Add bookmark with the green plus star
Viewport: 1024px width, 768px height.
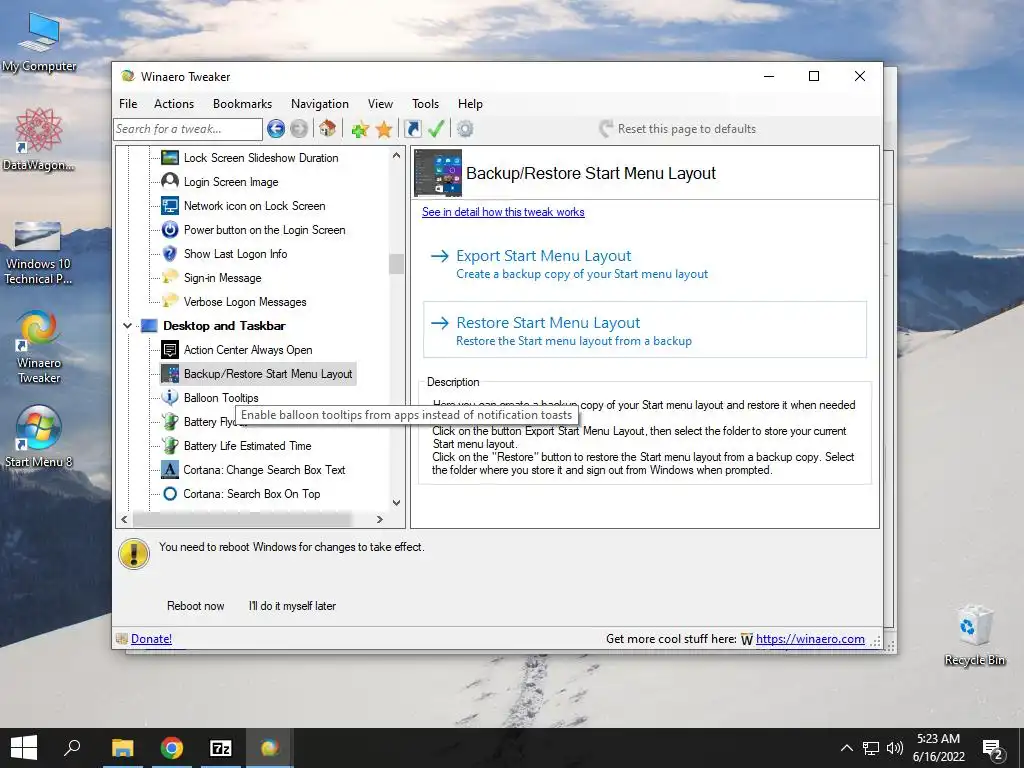click(x=360, y=129)
